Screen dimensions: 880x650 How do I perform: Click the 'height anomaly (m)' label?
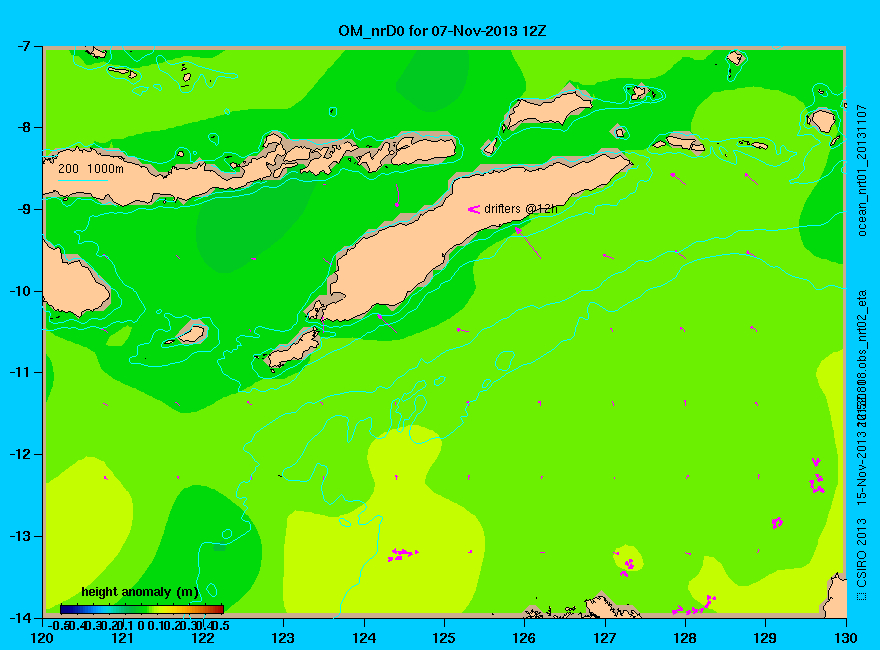point(139,592)
